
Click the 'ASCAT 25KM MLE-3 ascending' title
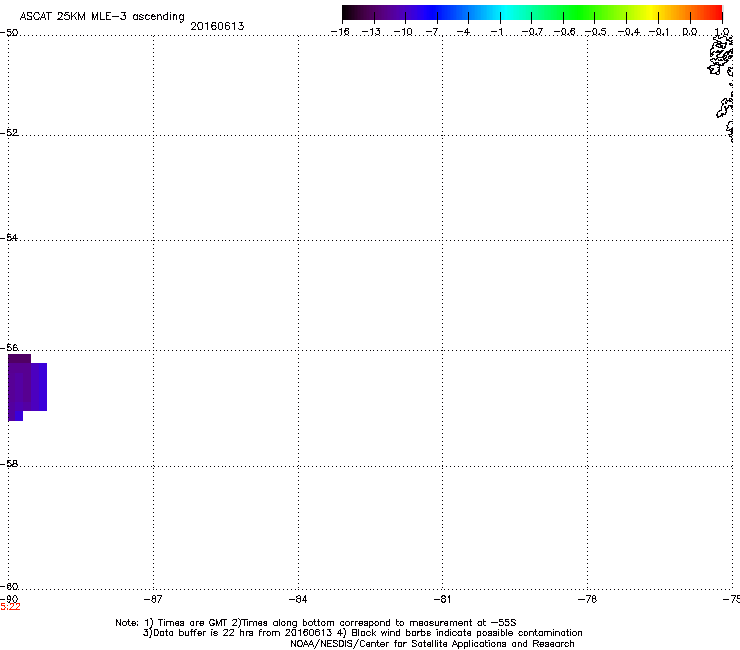click(x=102, y=17)
